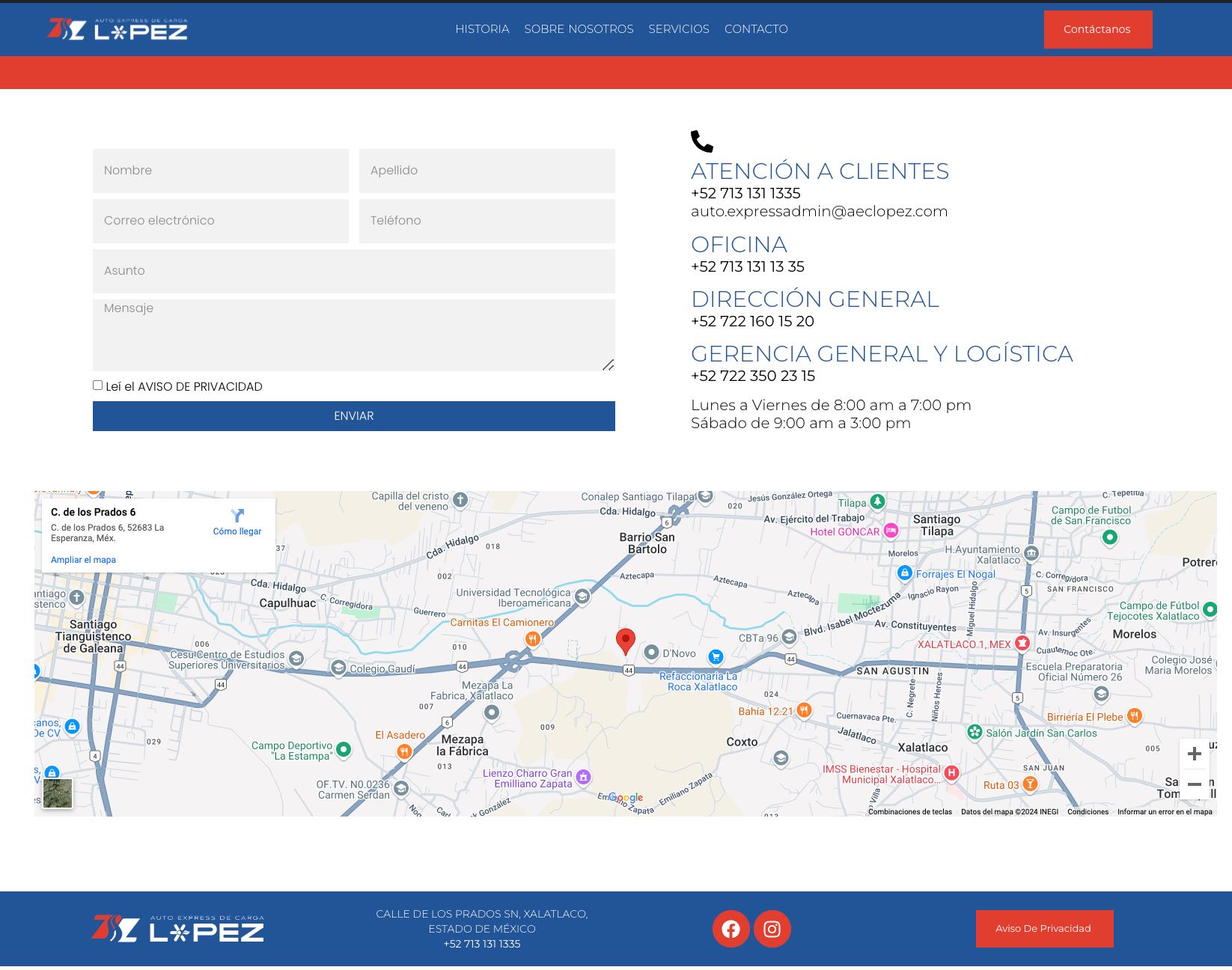The width and height of the screenshot is (1232, 970).
Task: Click the Campo de Futbol de San Francisco marker
Action: [x=1110, y=537]
